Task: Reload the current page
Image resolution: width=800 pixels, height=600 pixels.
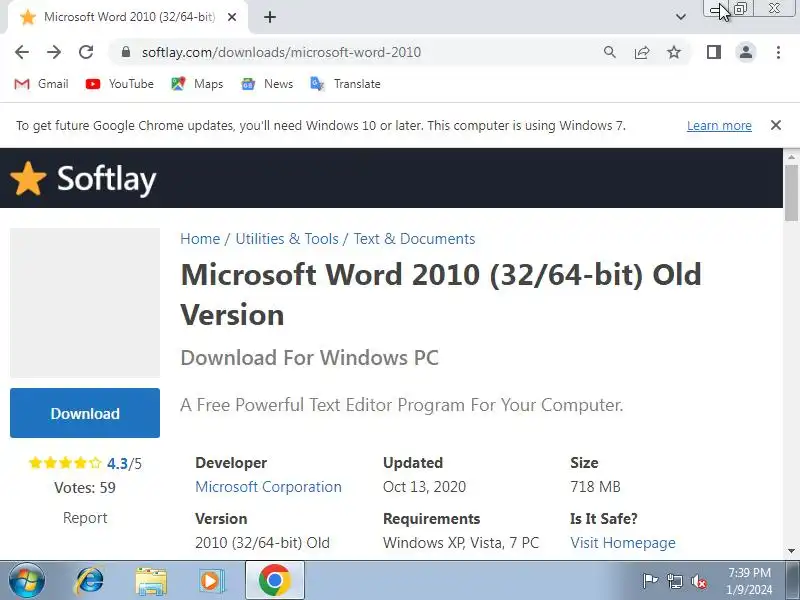Action: point(86,52)
